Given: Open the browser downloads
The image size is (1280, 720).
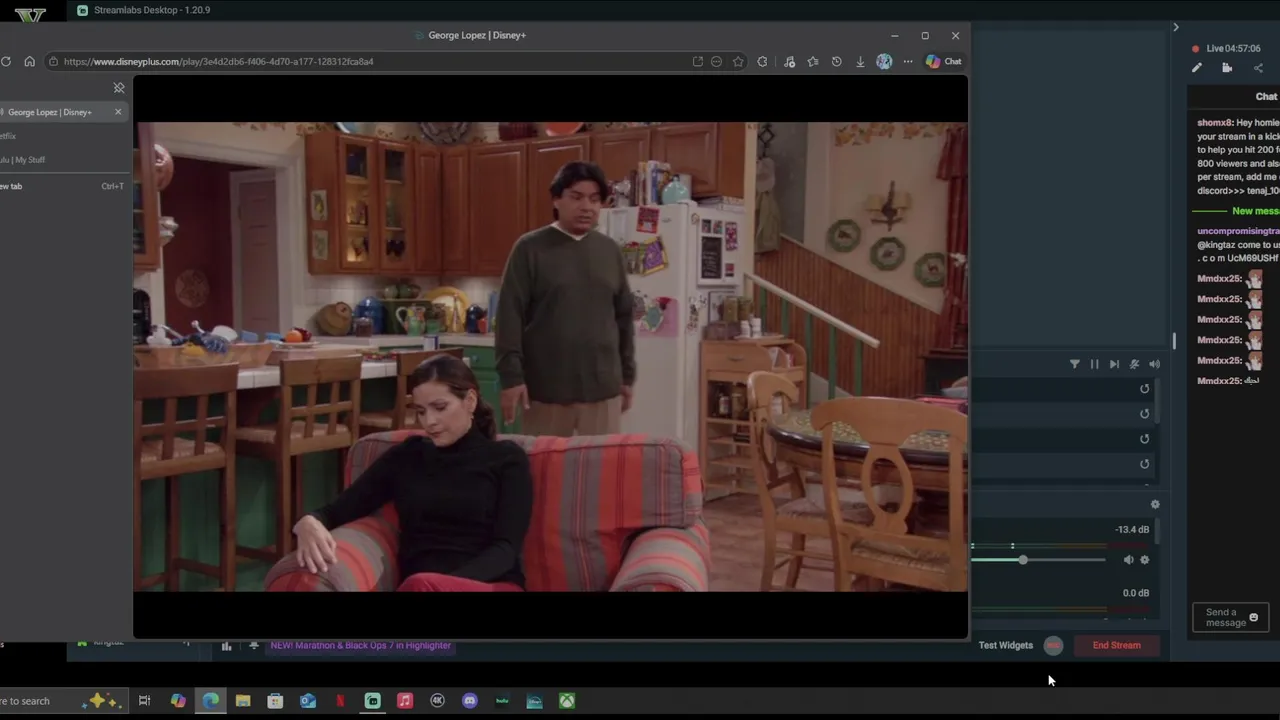Looking at the screenshot, I should click(x=860, y=61).
